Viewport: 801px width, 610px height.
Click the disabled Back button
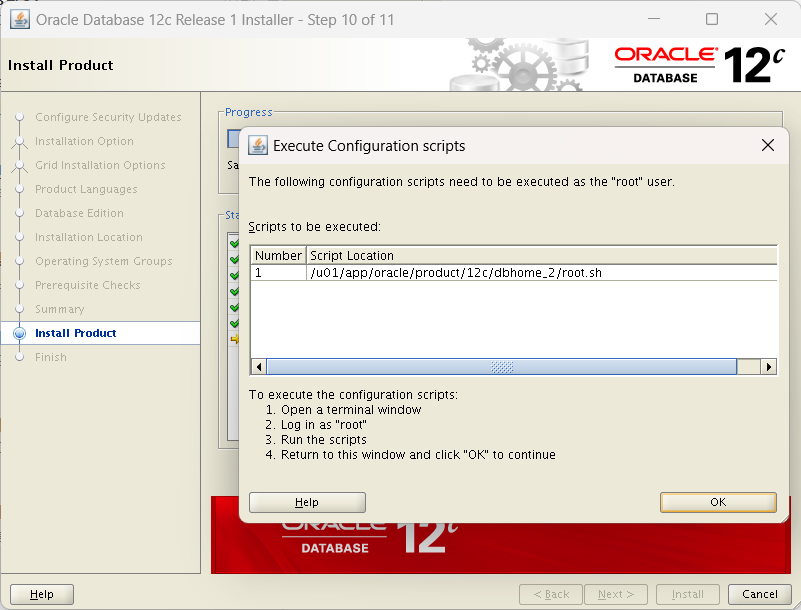tap(551, 594)
